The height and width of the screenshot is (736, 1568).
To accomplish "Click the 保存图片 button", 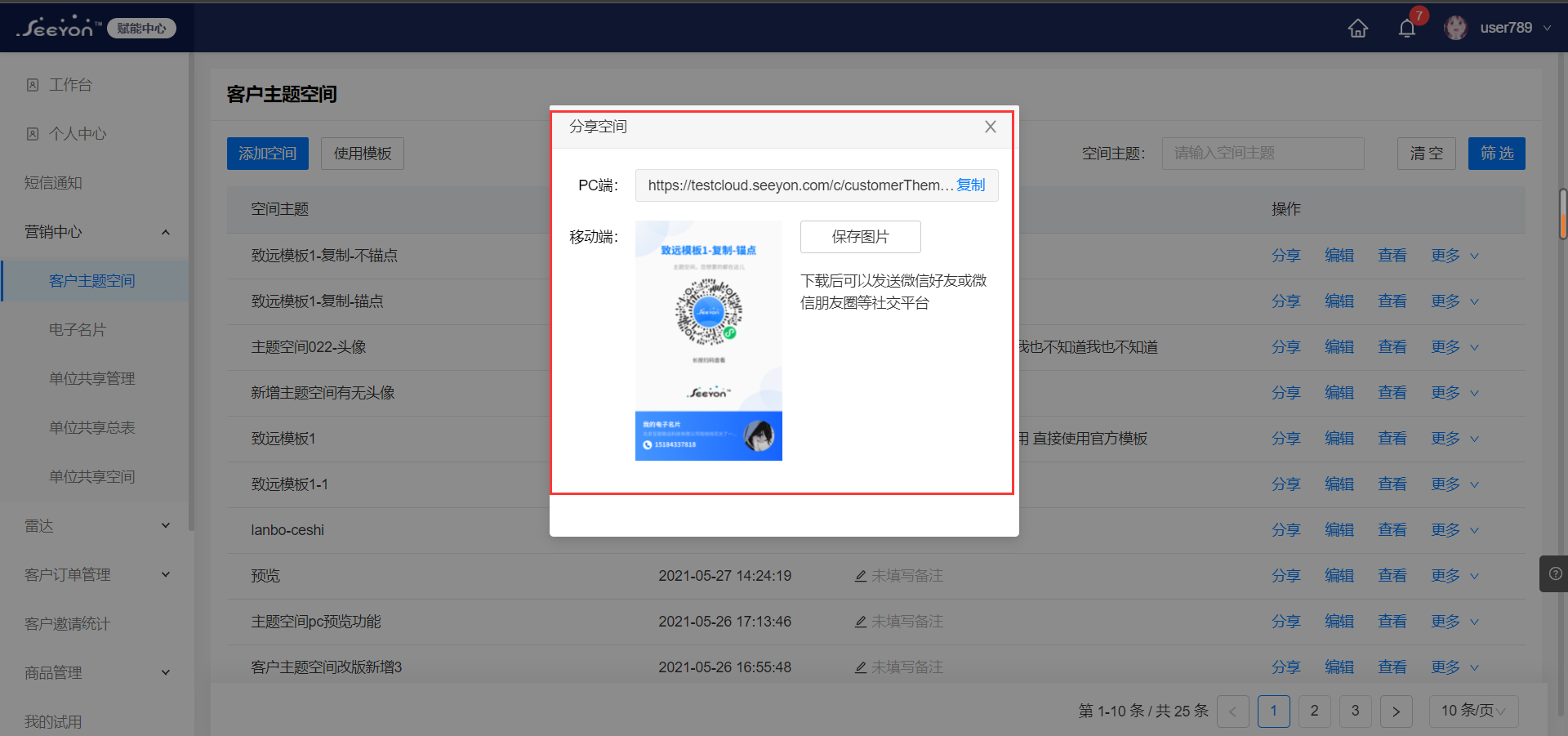I will (860, 237).
